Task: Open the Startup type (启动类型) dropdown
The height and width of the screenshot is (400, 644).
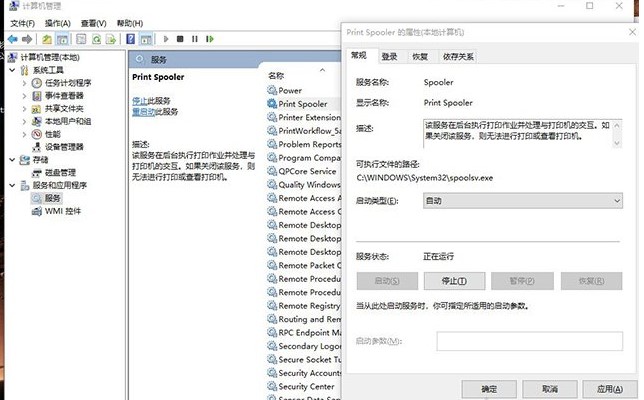Action: (x=523, y=201)
